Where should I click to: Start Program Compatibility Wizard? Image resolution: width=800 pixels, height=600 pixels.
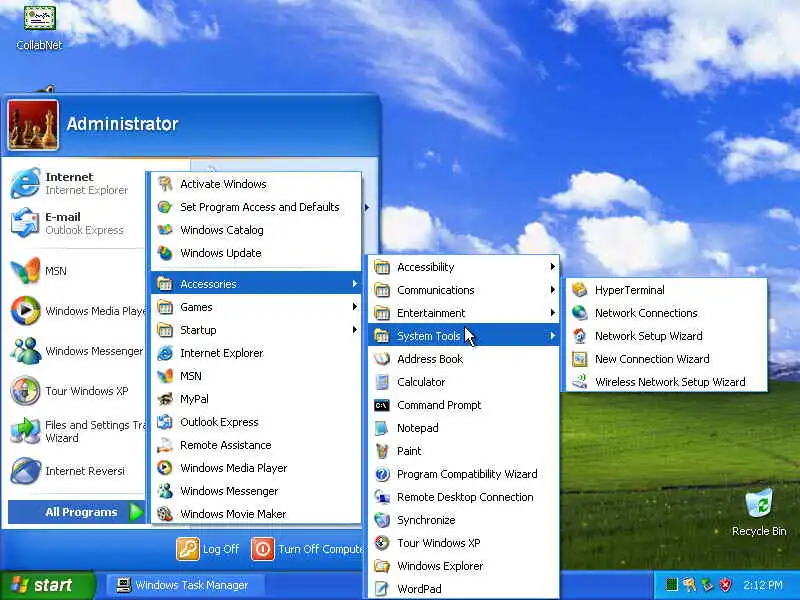point(464,474)
